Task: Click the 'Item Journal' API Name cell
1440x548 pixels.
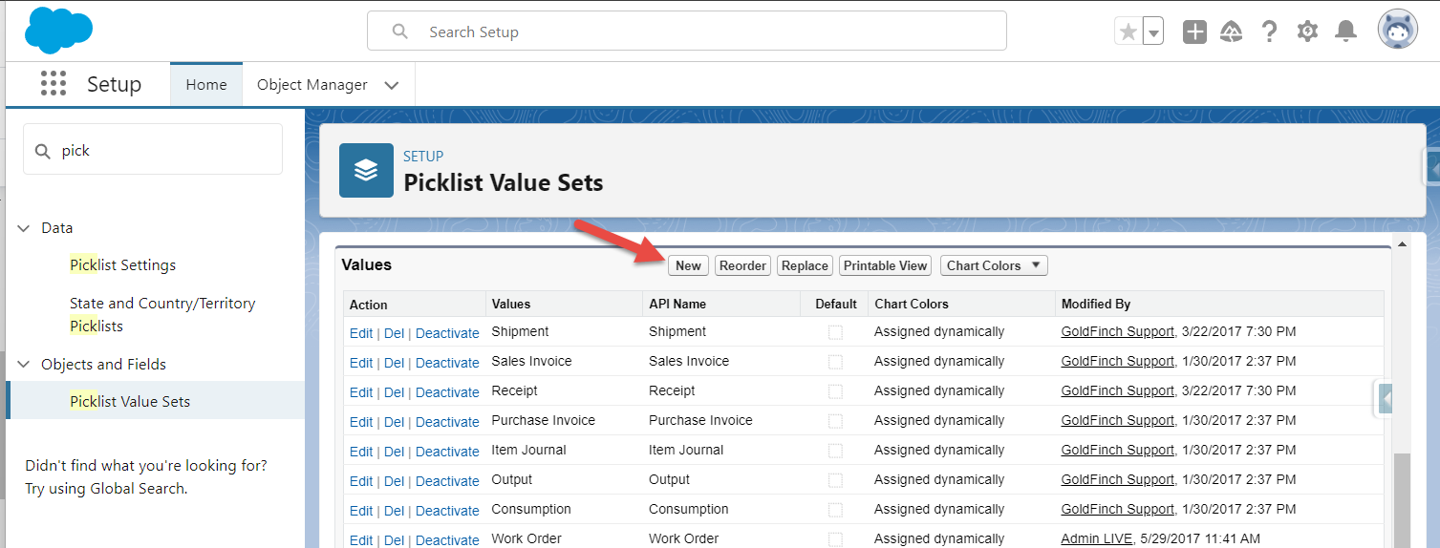Action: [686, 450]
